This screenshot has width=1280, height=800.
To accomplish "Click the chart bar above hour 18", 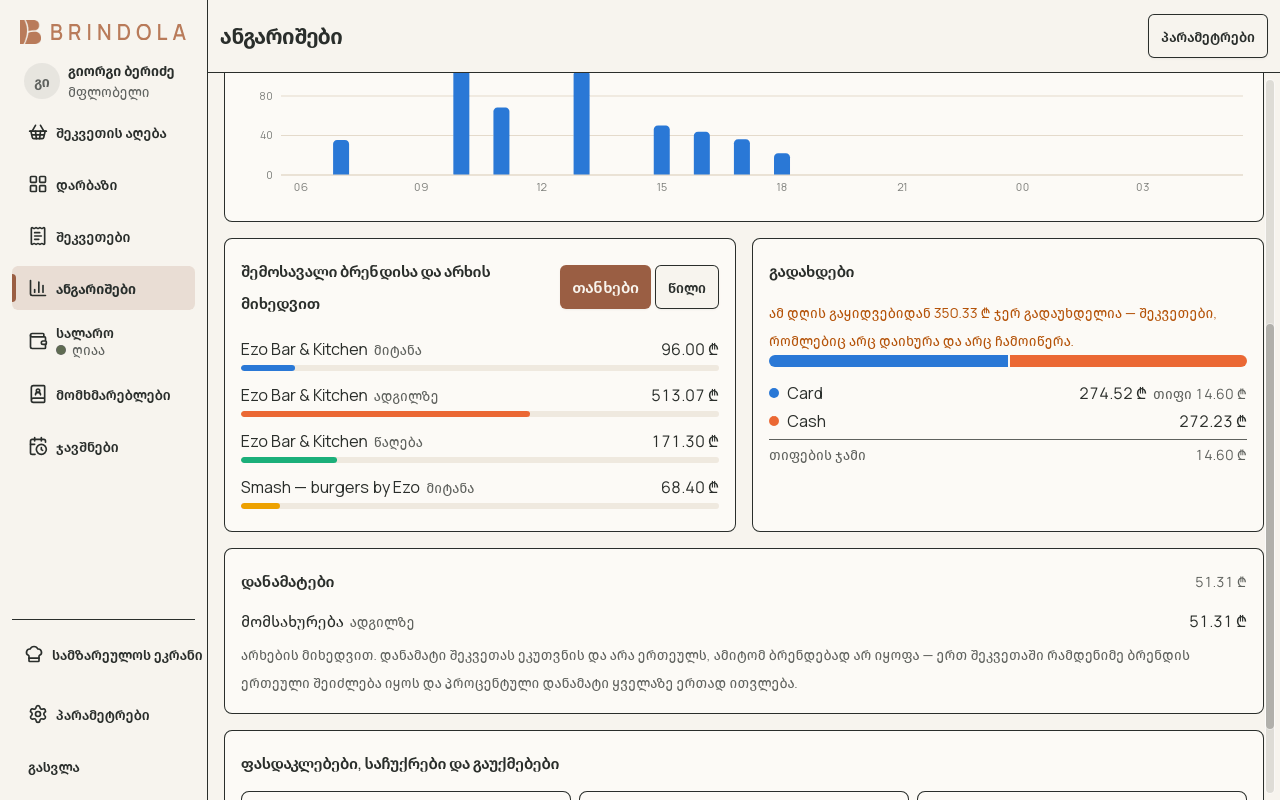I will click(x=782, y=164).
